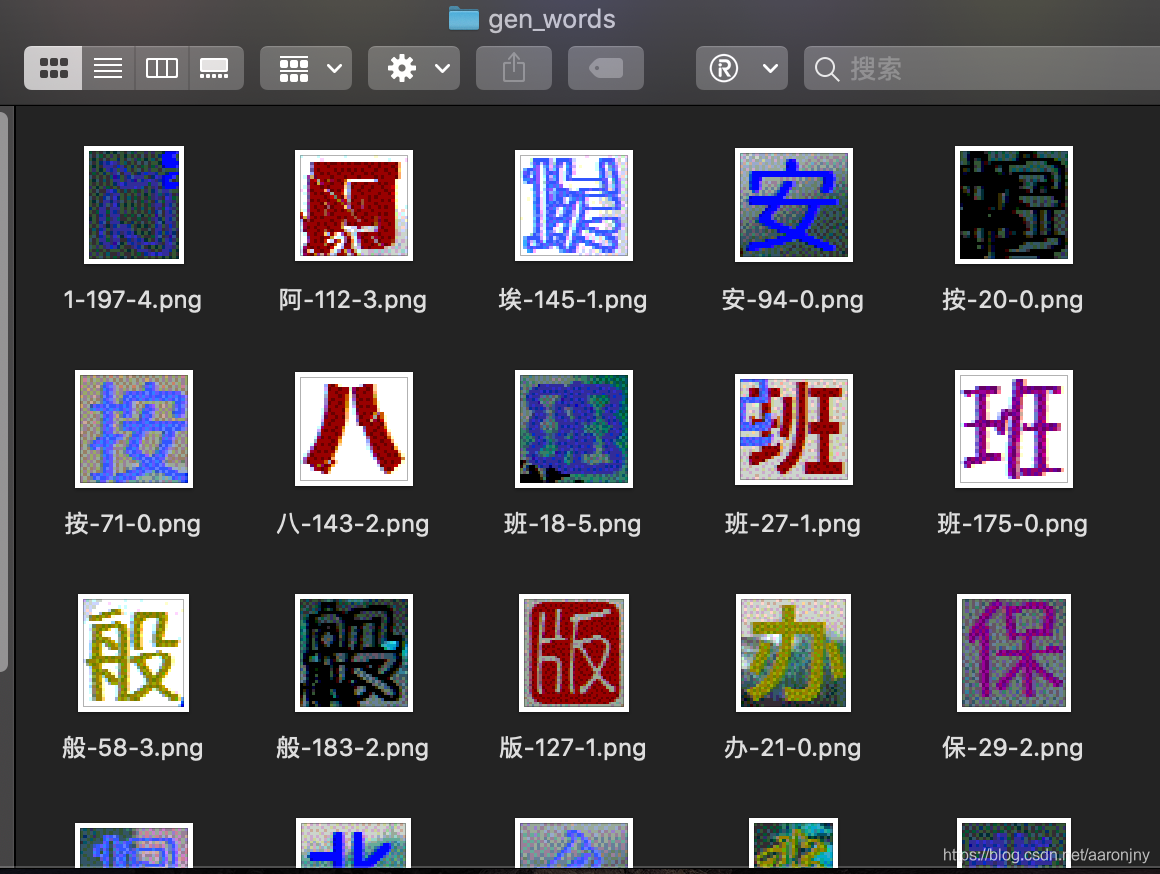The height and width of the screenshot is (874, 1160).
Task: Open the R-circle toolbar dropdown
Action: (x=741, y=68)
